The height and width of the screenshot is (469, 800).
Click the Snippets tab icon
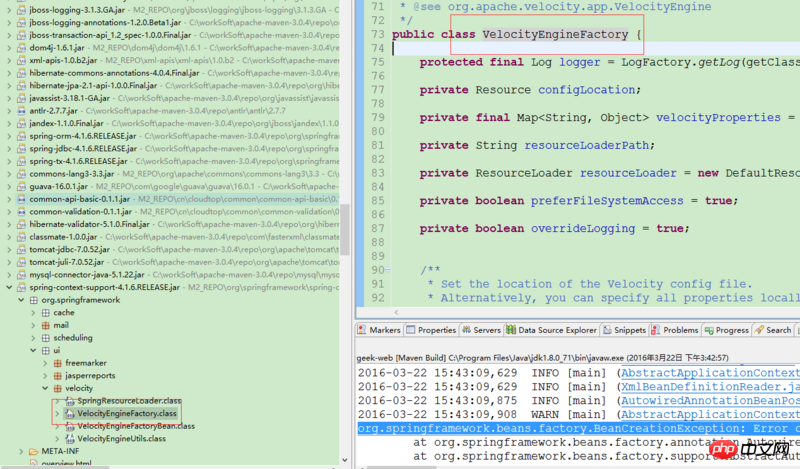(x=607, y=330)
